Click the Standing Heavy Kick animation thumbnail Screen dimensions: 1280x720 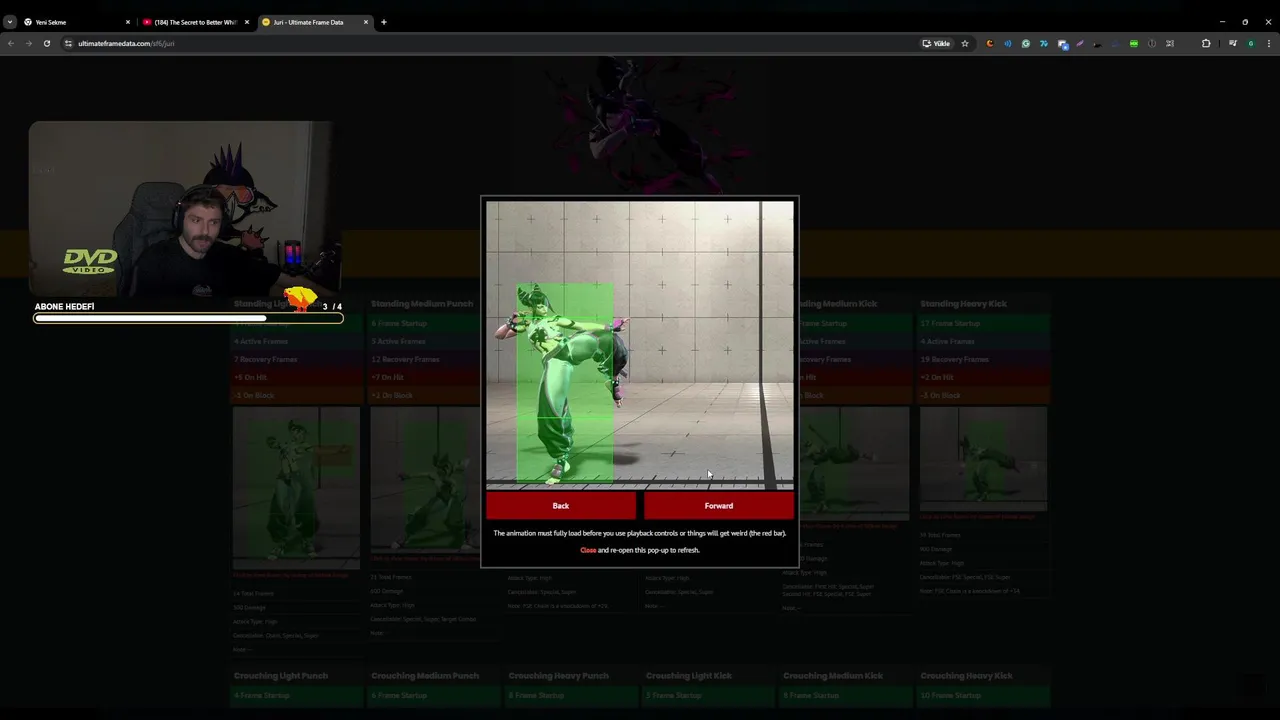tap(983, 458)
